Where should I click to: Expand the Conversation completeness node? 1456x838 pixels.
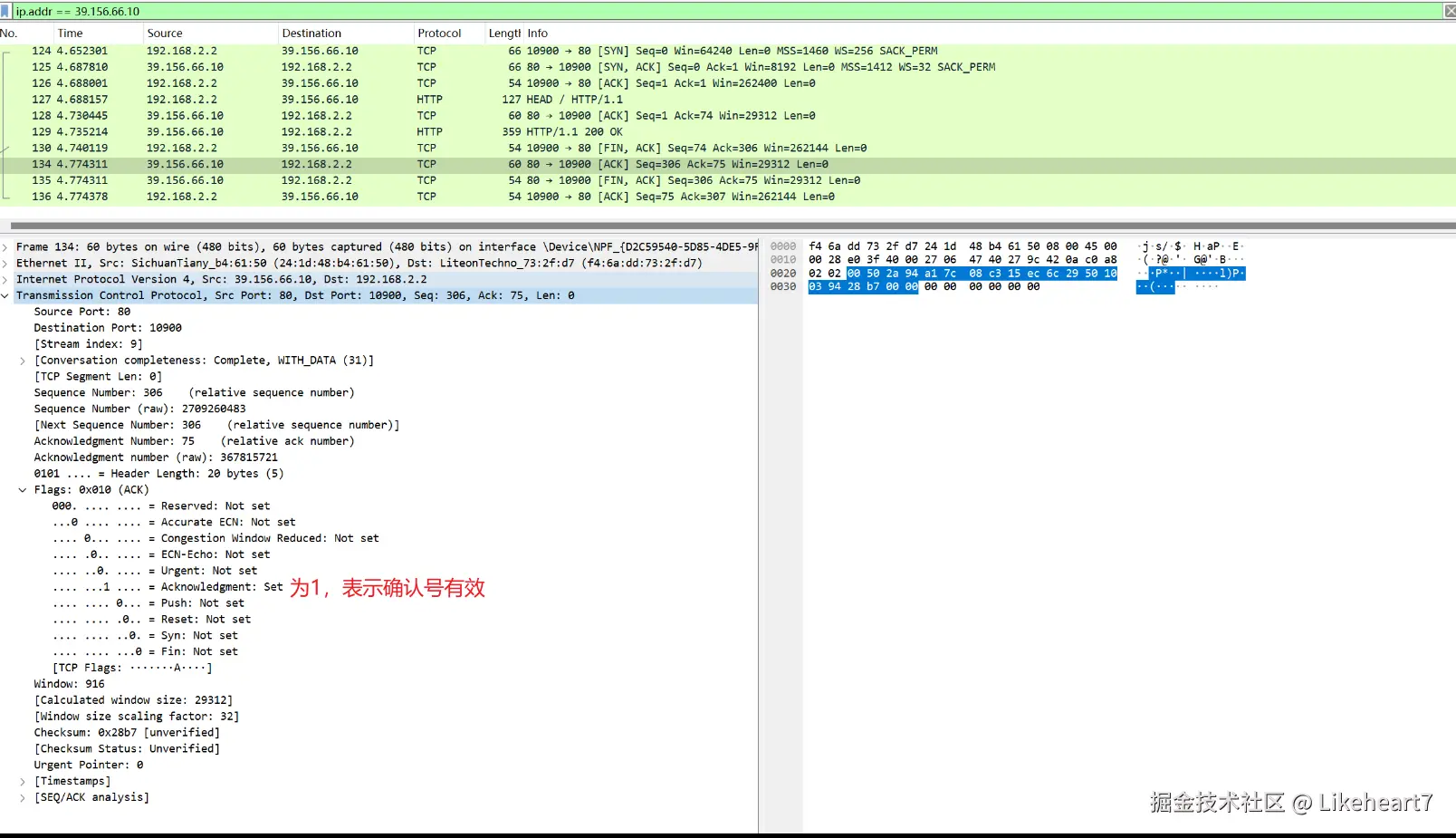(x=23, y=361)
